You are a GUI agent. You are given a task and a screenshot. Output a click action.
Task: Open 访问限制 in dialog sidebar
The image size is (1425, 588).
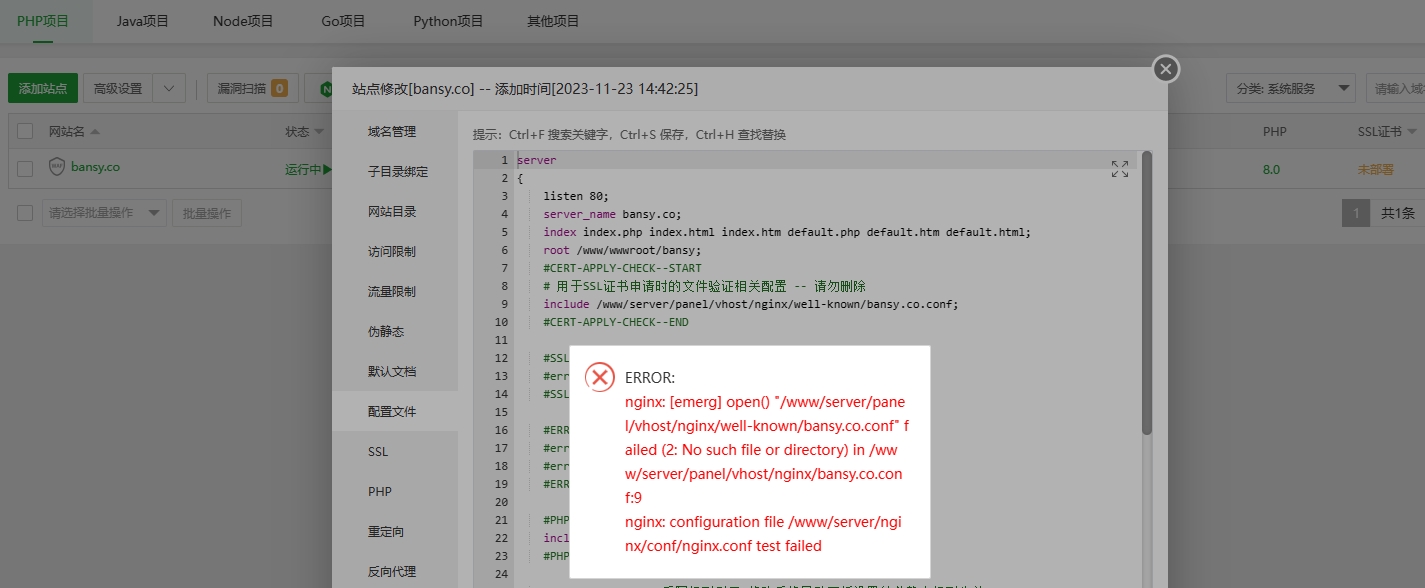click(392, 251)
